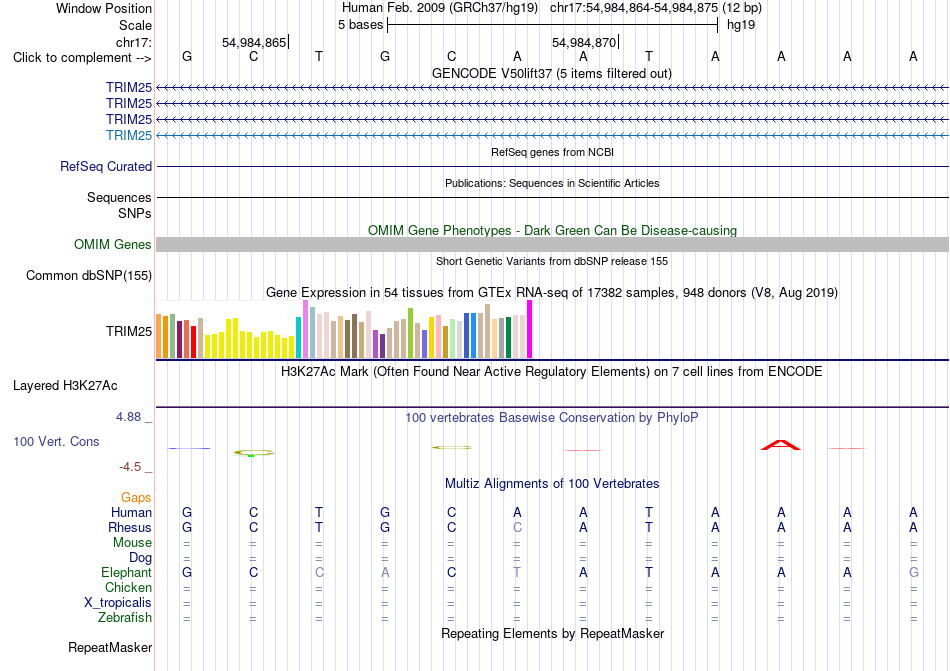
Task: Click the chr17:54,984,864-54,984,875 coordinate range text
Action: [634, 8]
